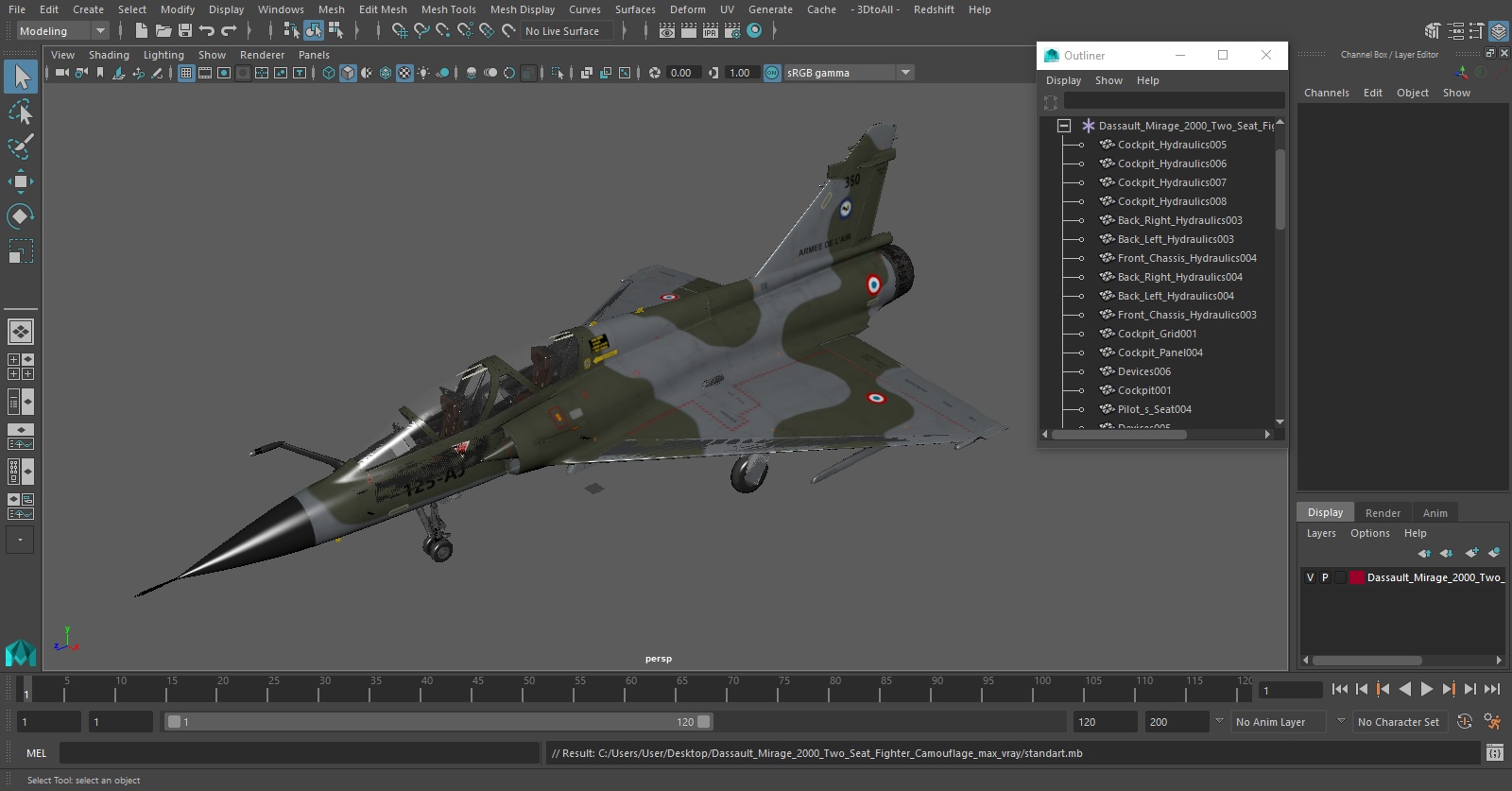Undo last action arrow
This screenshot has width=1512, height=791.
coord(207,31)
